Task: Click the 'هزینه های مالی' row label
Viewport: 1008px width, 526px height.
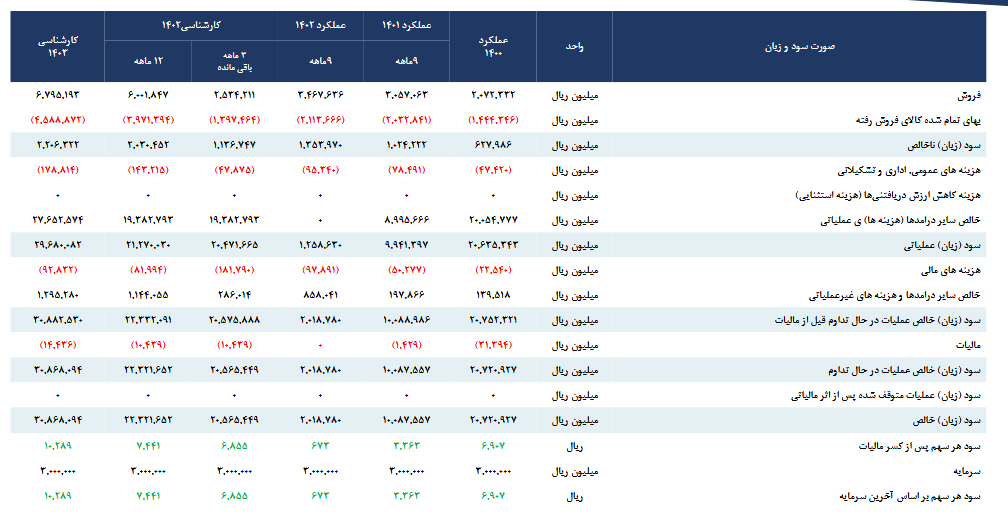Action: (x=952, y=270)
